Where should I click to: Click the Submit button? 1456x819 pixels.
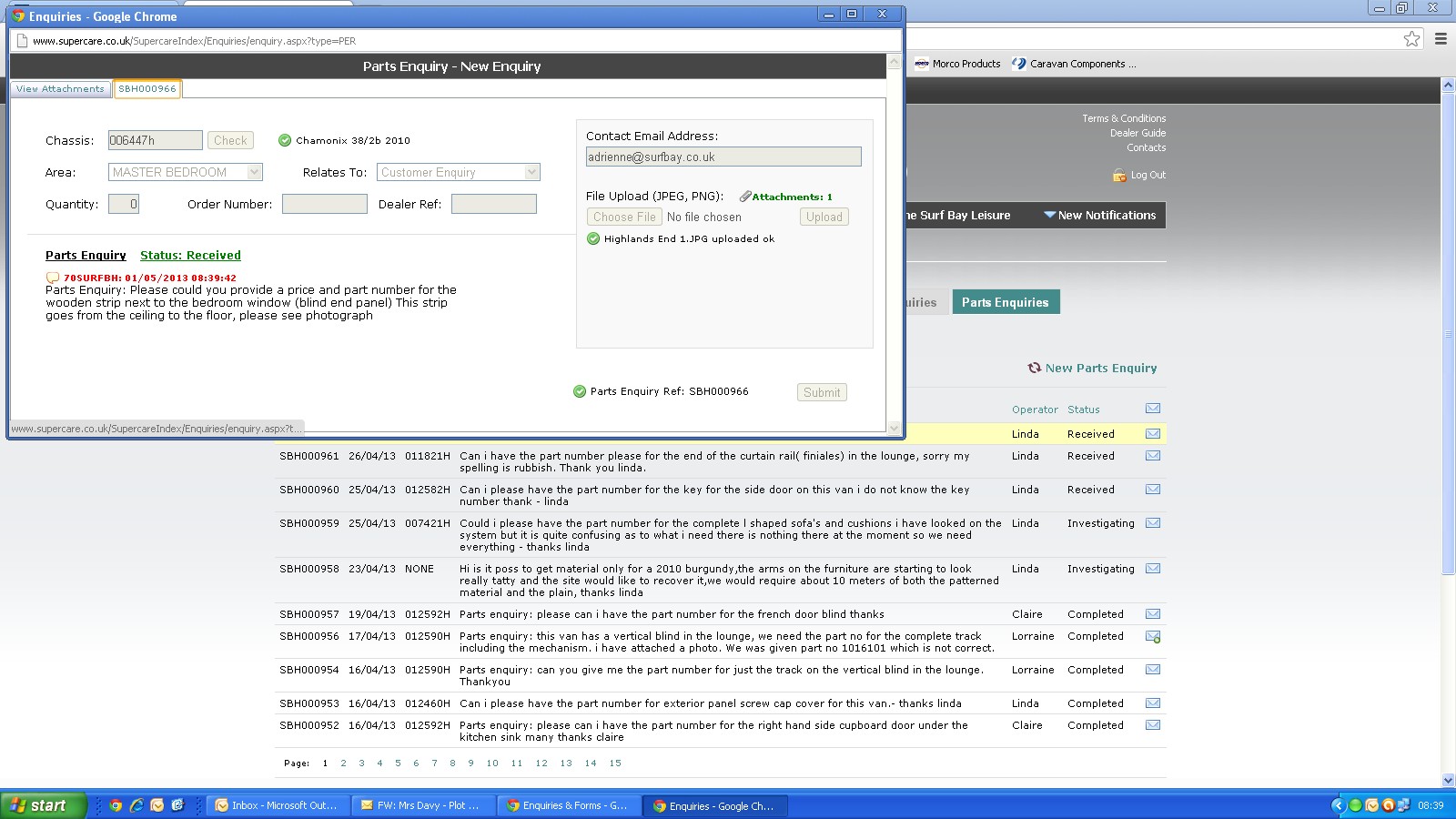point(822,393)
